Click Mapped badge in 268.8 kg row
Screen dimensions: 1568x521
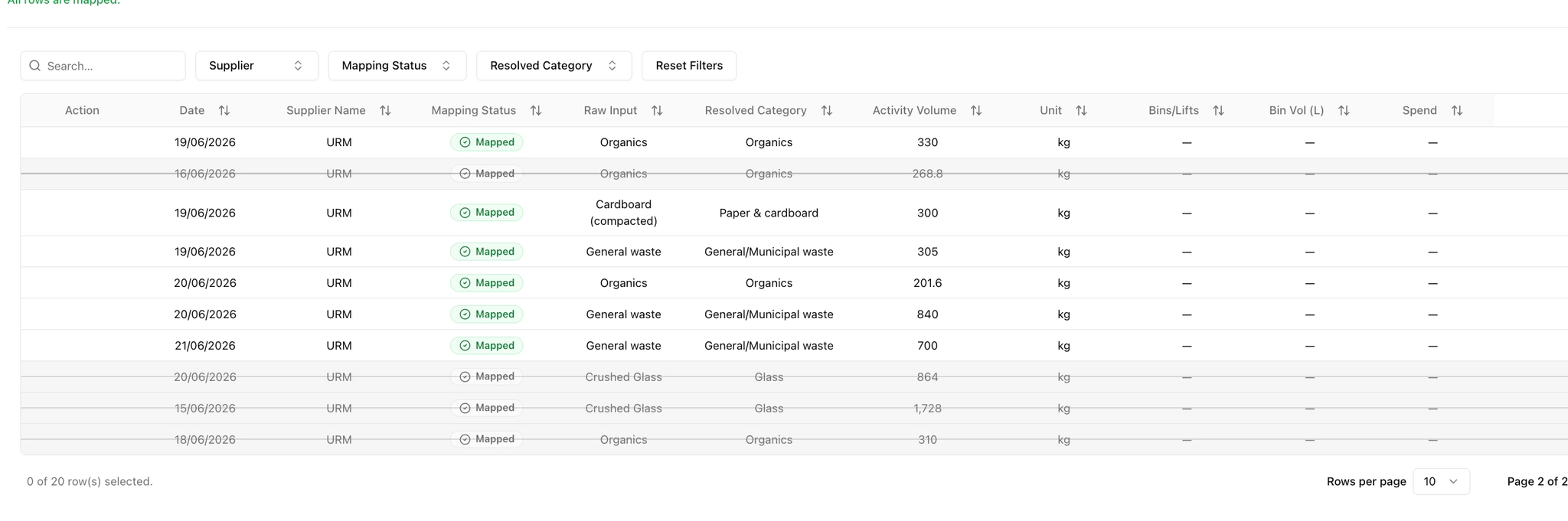pyautogui.click(x=487, y=174)
